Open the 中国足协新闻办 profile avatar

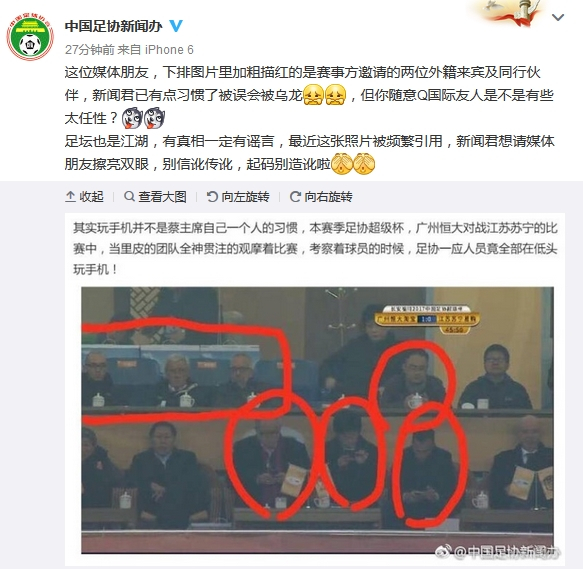(x=30, y=37)
